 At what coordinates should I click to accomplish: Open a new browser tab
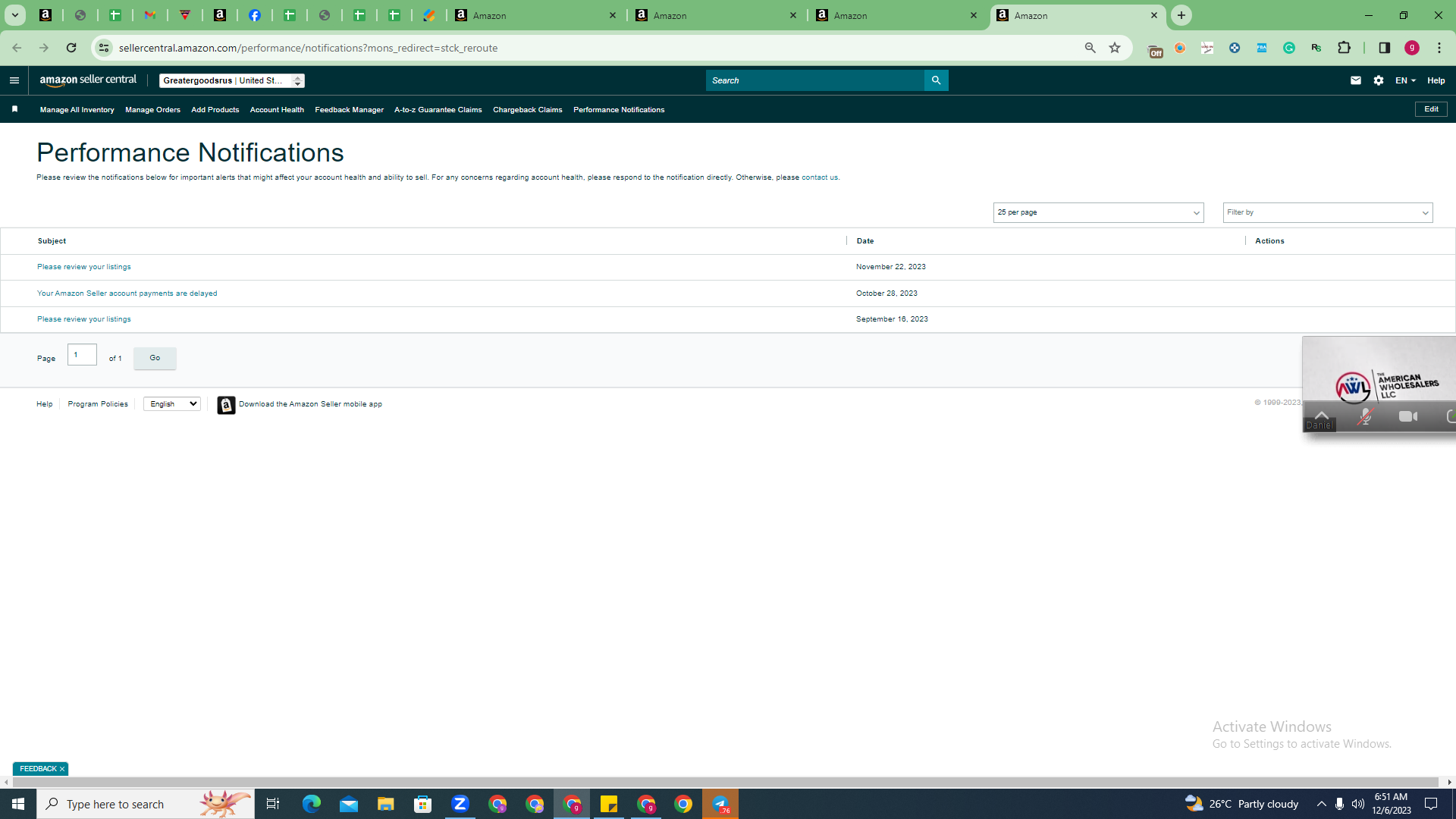[1181, 15]
